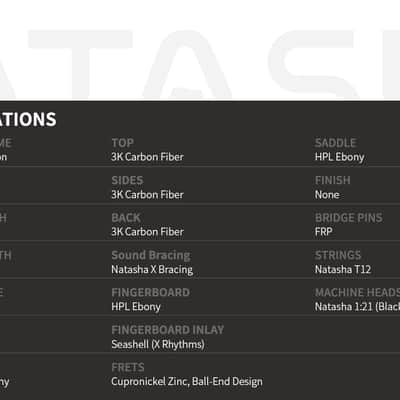Click the BRIDGE PINS heading
This screenshot has width=400, height=400.
pyautogui.click(x=349, y=218)
